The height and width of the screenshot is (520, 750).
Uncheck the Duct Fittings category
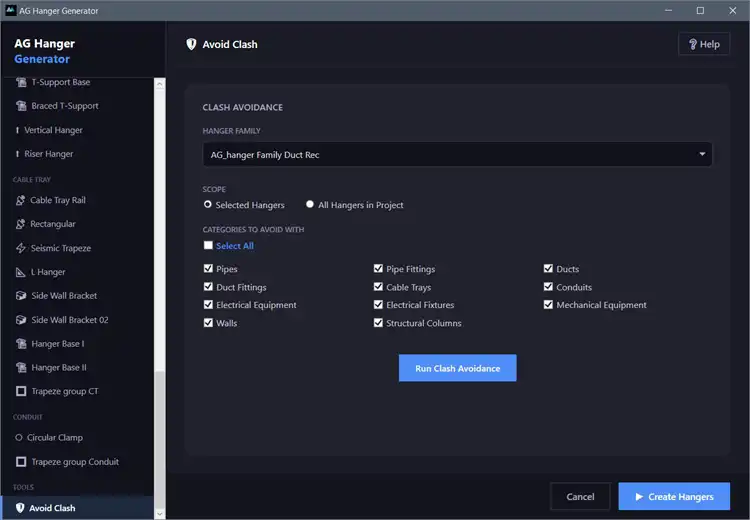(x=208, y=287)
